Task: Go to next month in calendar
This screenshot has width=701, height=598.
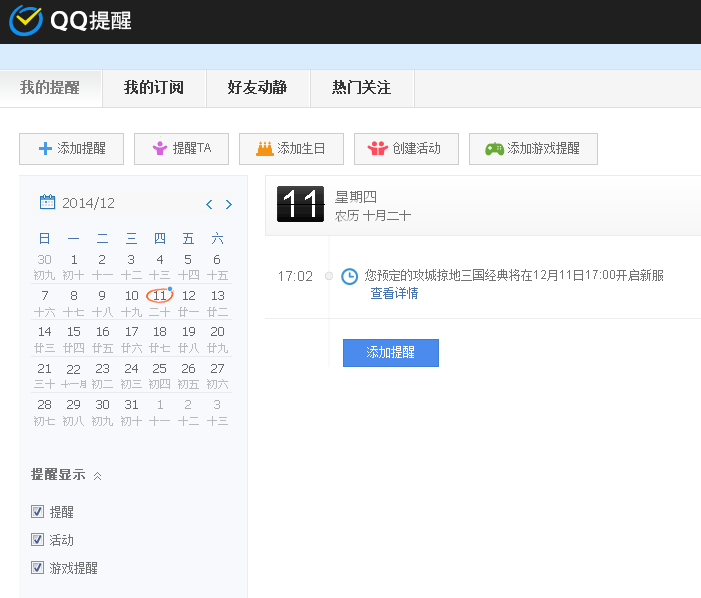Action: pos(229,204)
